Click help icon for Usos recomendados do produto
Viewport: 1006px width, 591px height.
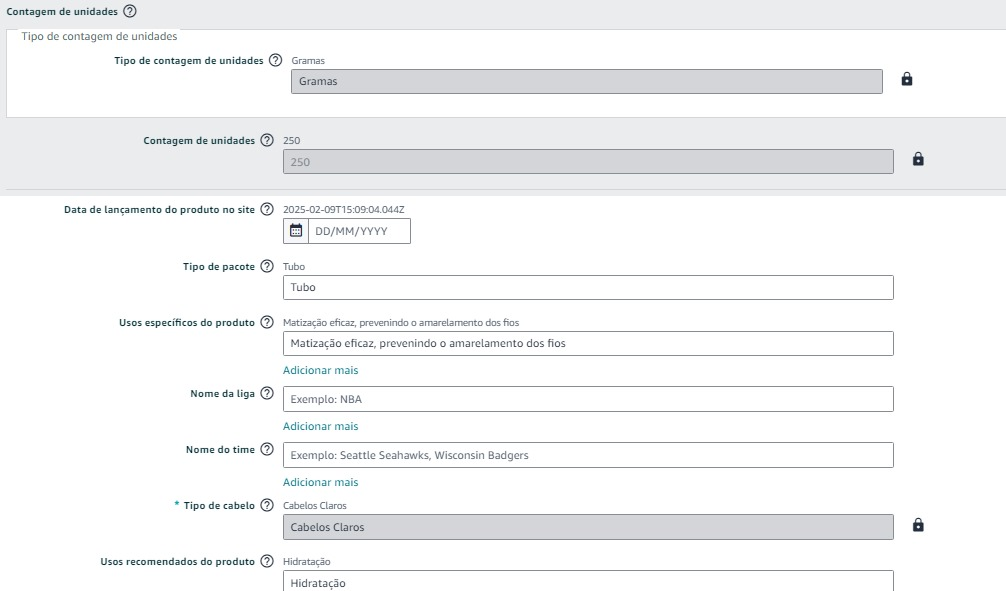[266, 561]
